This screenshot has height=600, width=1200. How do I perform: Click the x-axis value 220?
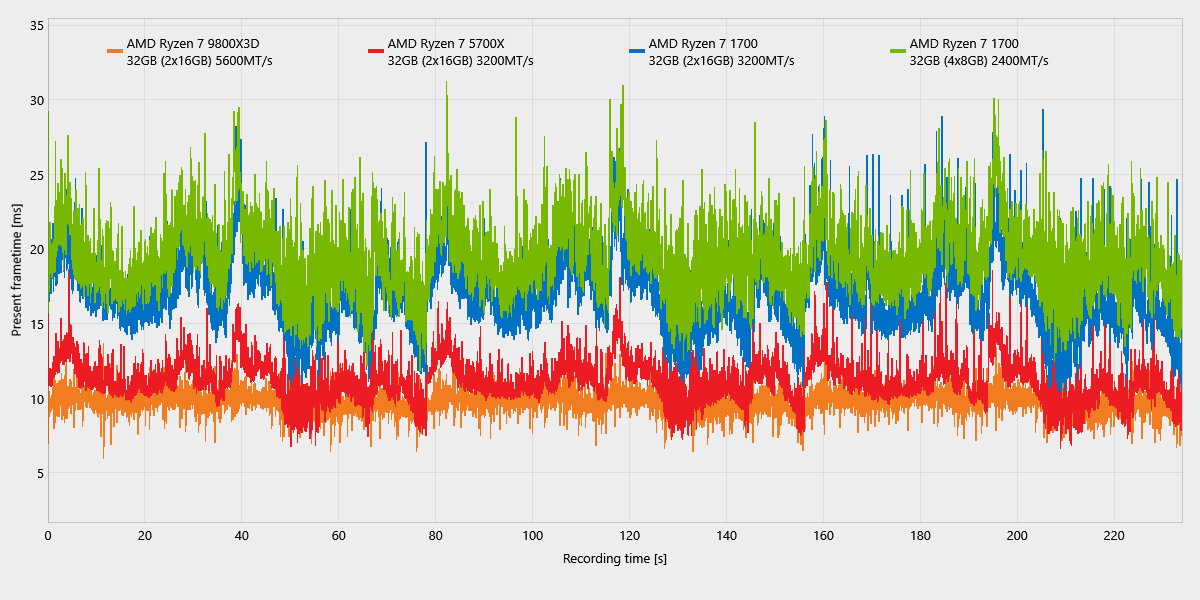click(x=1114, y=535)
